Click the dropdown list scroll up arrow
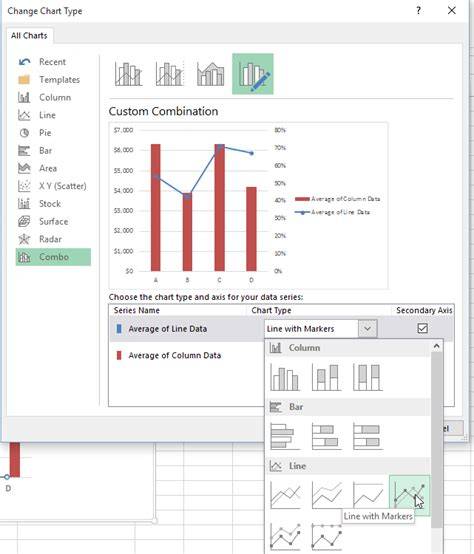This screenshot has height=554, width=474. tap(437, 346)
